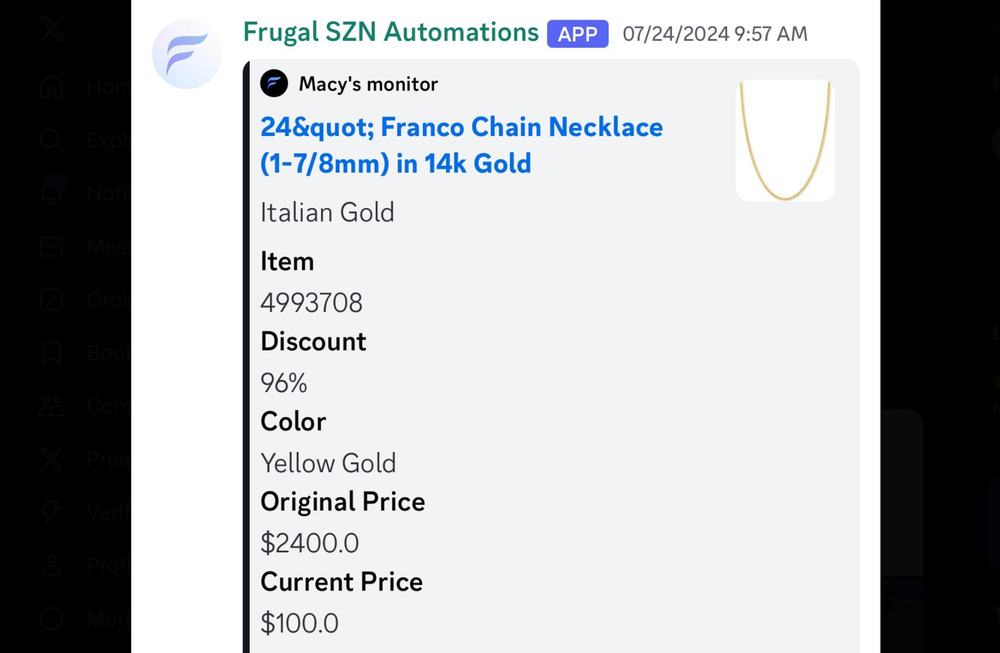Open the Notifications bell icon
1000x653 pixels.
(x=50, y=193)
